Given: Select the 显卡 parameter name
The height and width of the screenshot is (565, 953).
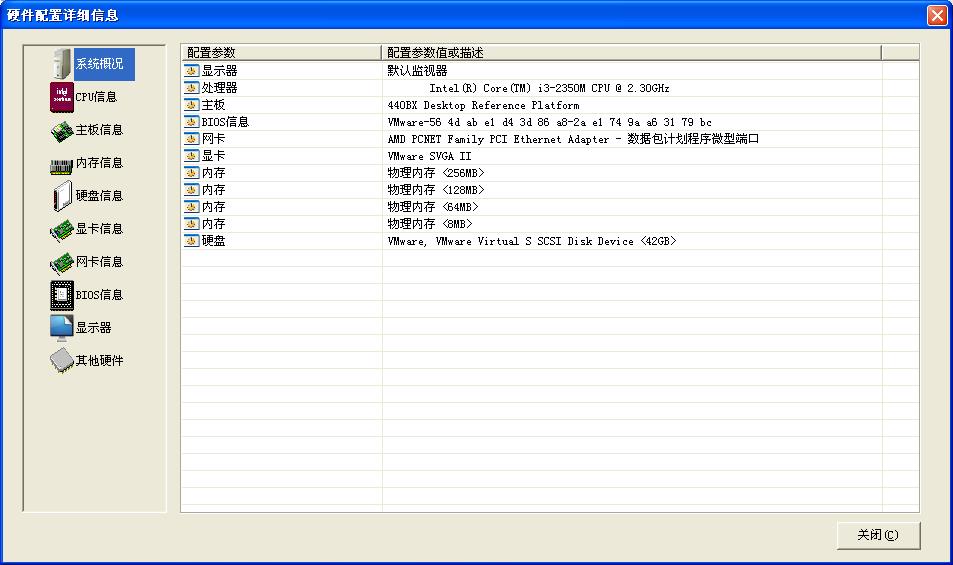Looking at the screenshot, I should [x=213, y=156].
